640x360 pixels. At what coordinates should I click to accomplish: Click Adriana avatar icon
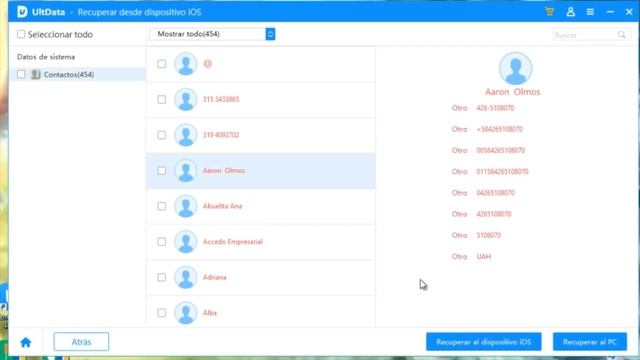click(186, 277)
